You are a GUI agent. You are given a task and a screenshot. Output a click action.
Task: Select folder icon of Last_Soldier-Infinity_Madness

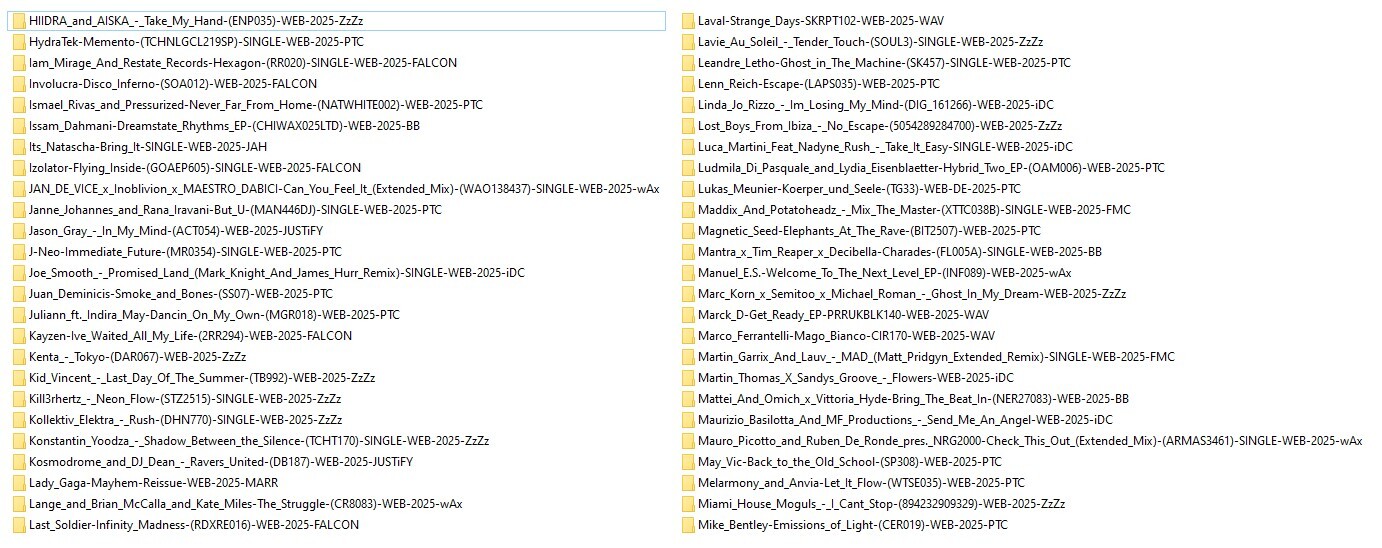19,525
